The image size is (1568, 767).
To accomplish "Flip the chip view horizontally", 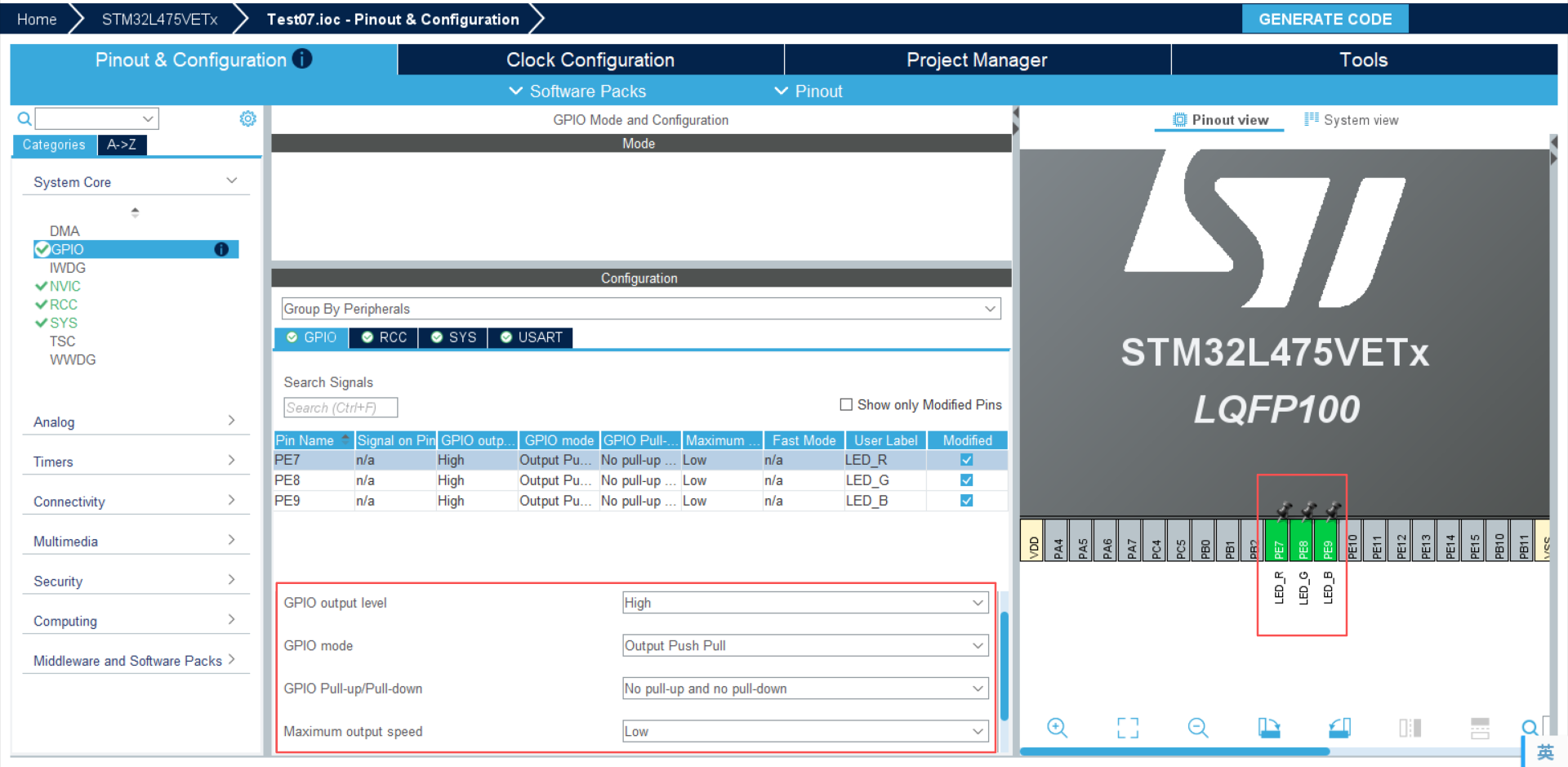I will click(1410, 727).
